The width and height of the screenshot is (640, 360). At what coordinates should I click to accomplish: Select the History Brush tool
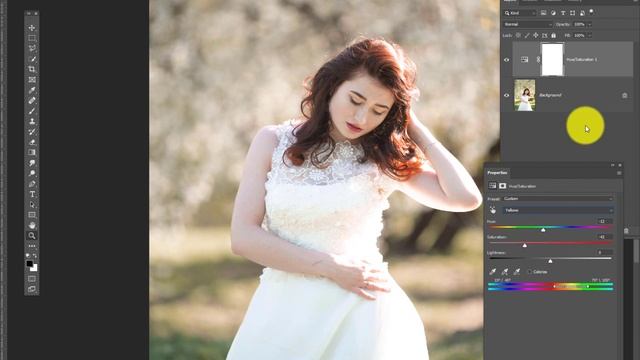pyautogui.click(x=32, y=132)
